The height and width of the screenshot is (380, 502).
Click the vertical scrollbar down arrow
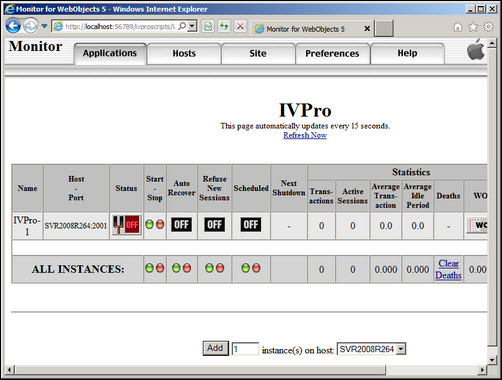tap(492, 360)
